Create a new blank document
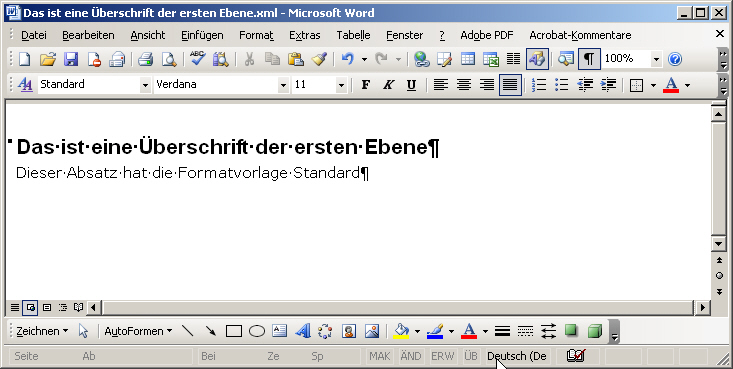 (x=24, y=59)
